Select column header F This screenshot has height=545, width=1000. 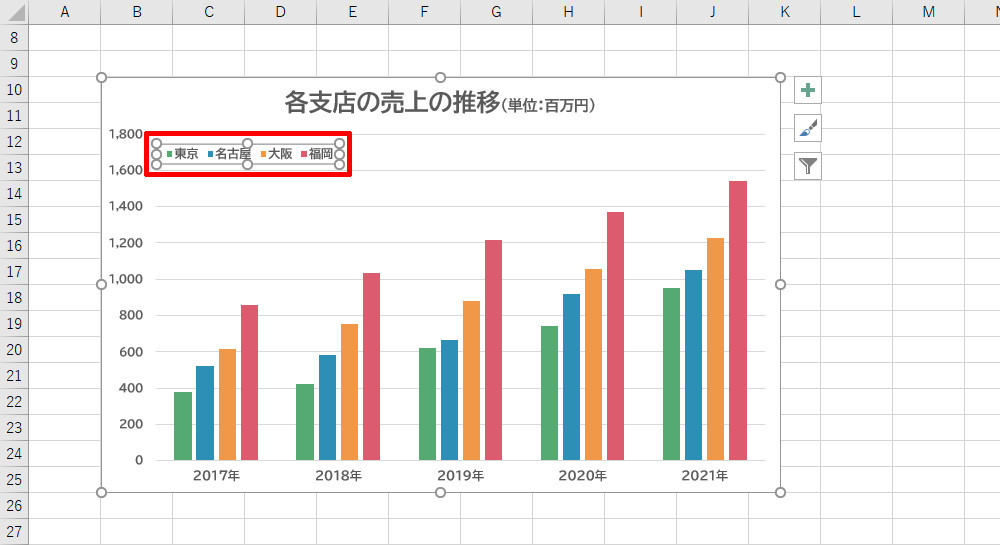[425, 12]
